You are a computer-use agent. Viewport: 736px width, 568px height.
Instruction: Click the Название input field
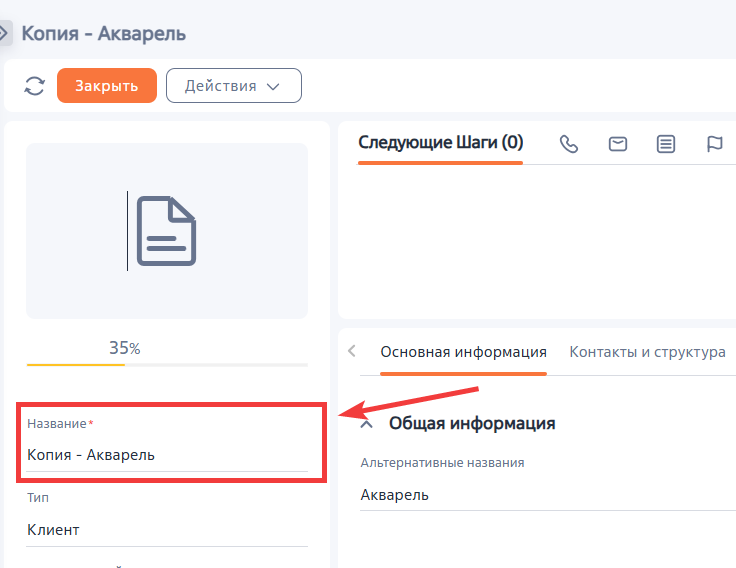(167, 454)
